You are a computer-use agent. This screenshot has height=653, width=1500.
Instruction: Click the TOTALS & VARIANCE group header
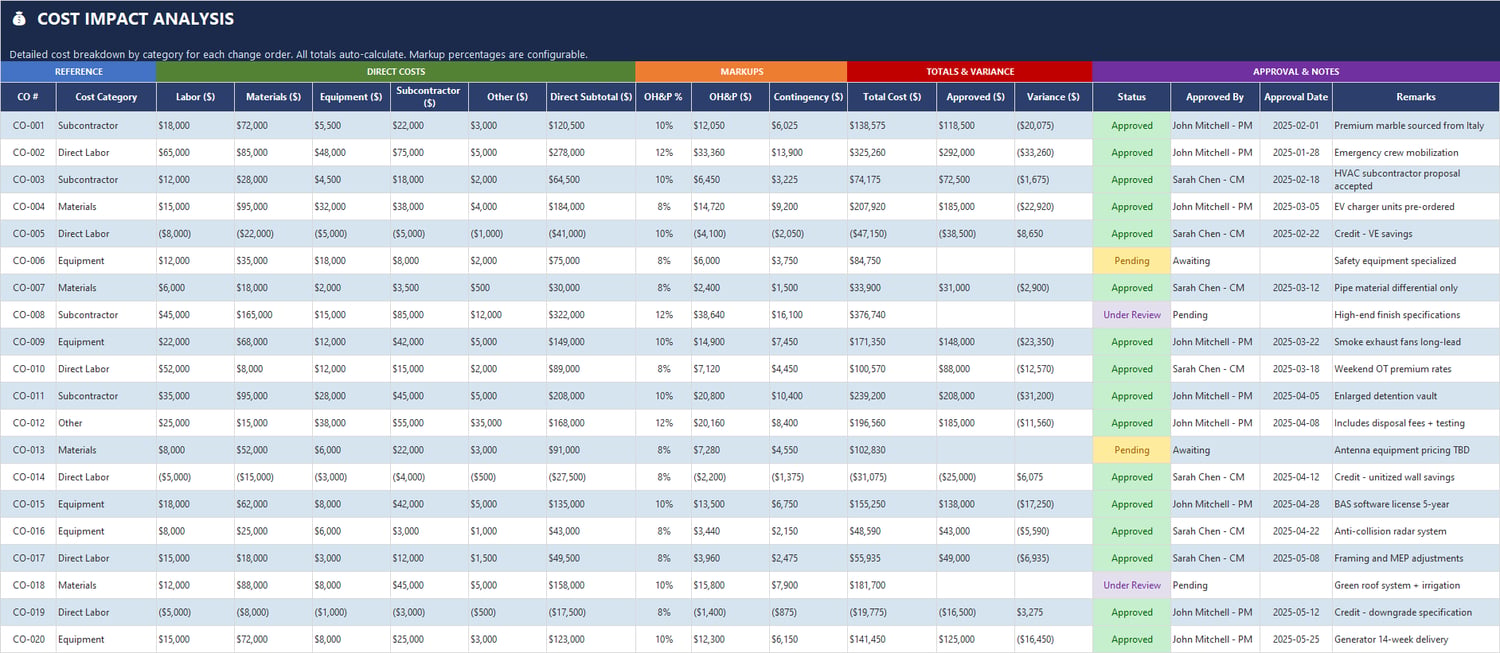pyautogui.click(x=970, y=72)
